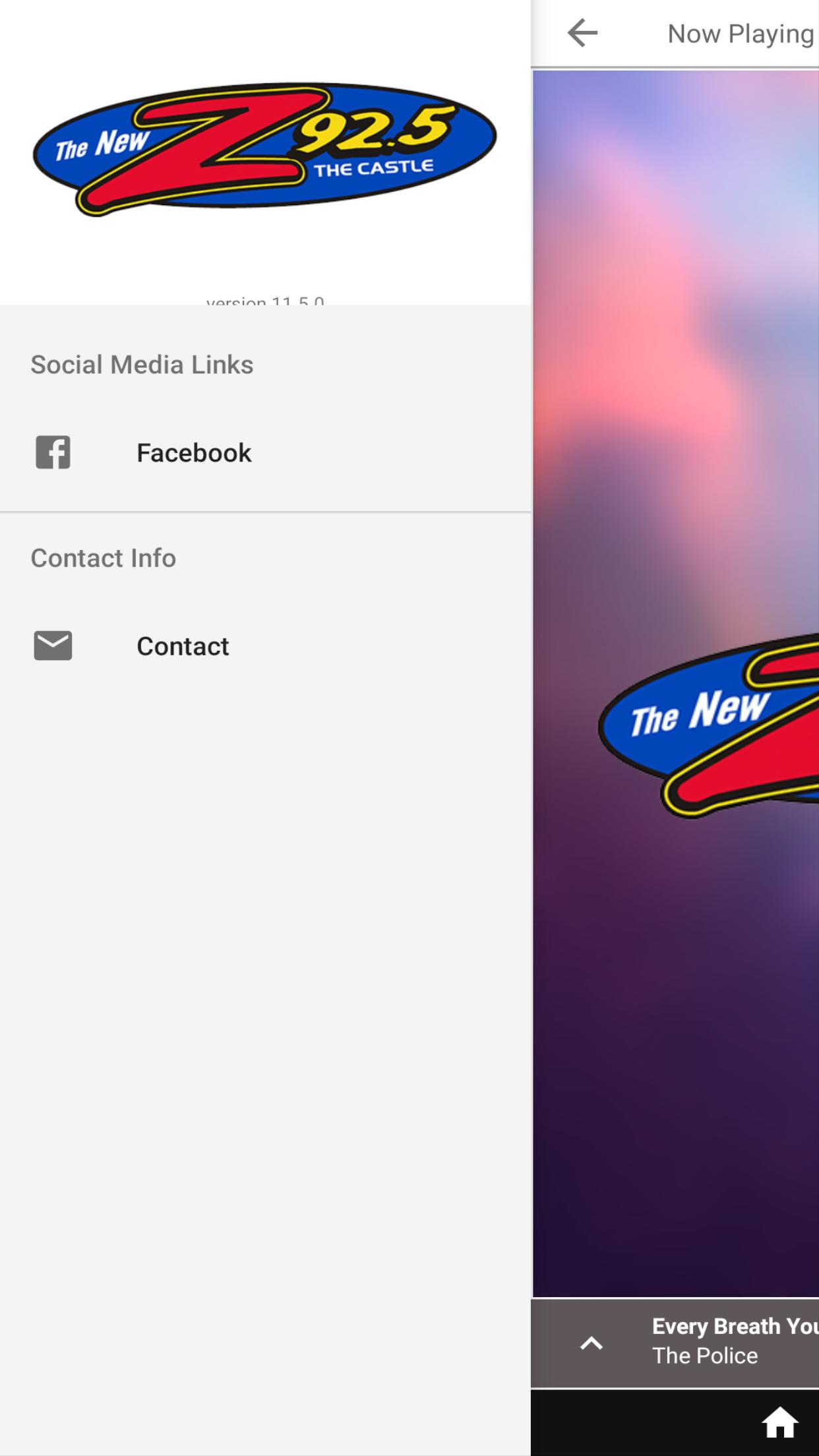Viewport: 819px width, 1456px height.
Task: Select The Police artist label
Action: click(705, 1356)
